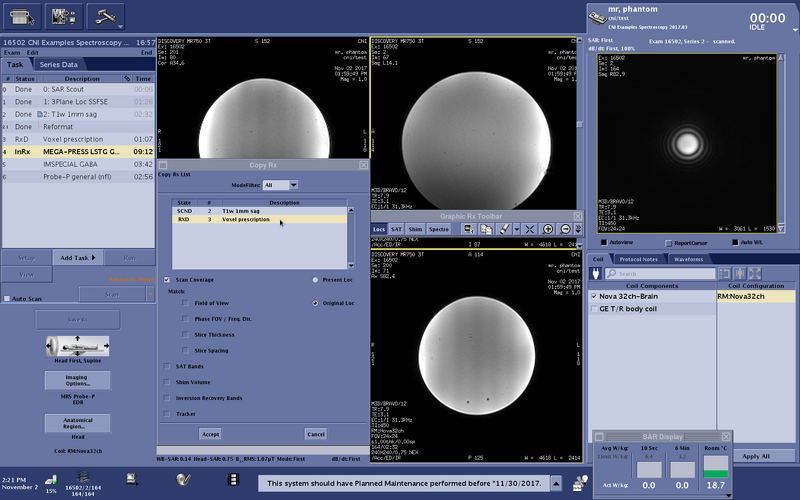Toggle the Auto Scan checkbox
Viewport: 800px width, 500px height.
tap(7, 298)
